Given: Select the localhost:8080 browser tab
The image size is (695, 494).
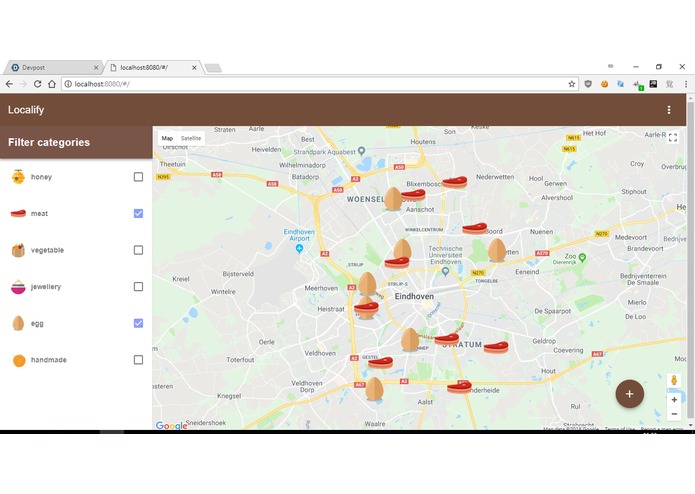Looking at the screenshot, I should coord(152,67).
